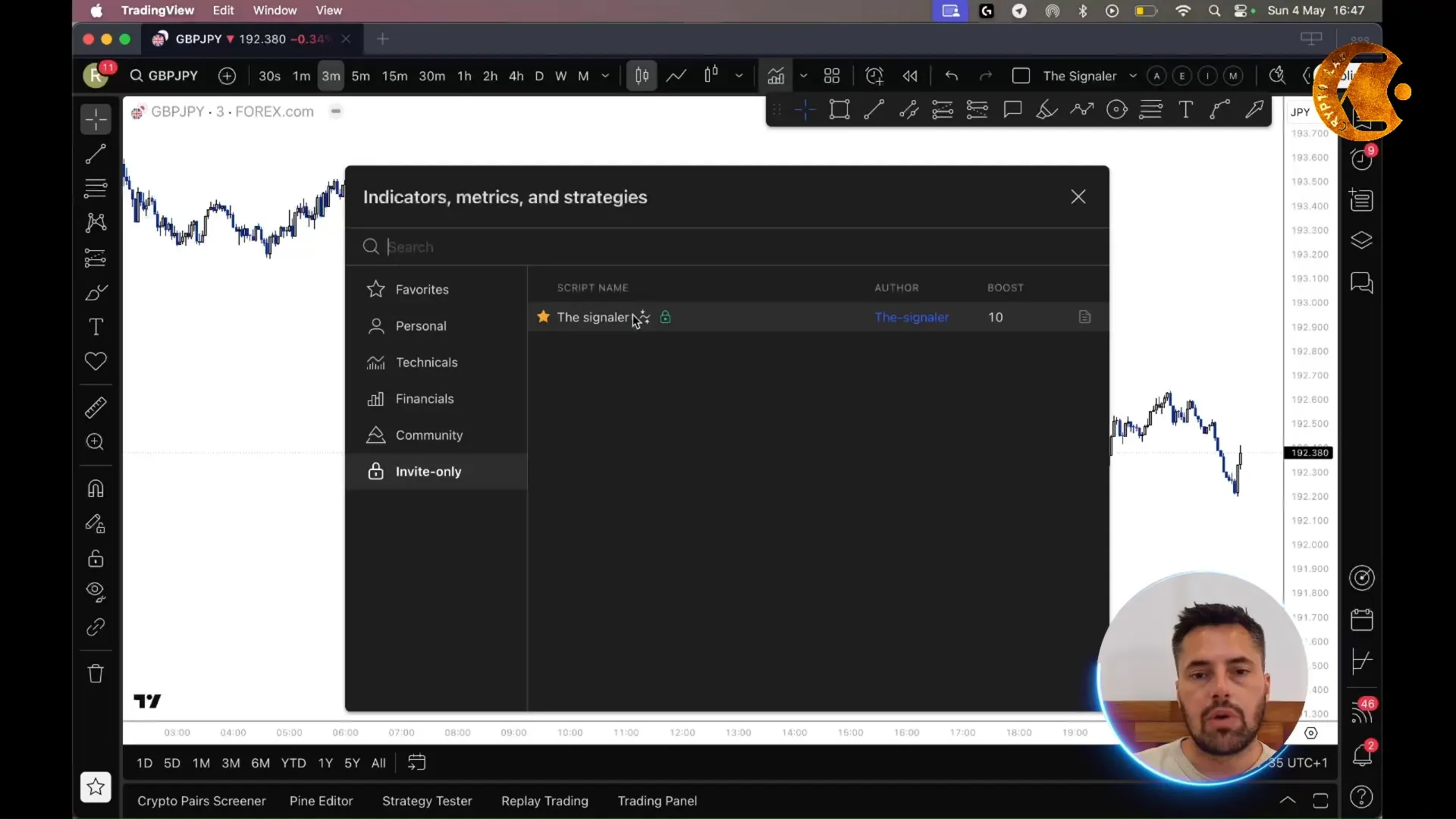Toggle magnet mode for drawings
The width and height of the screenshot is (1456, 819).
pos(96,488)
